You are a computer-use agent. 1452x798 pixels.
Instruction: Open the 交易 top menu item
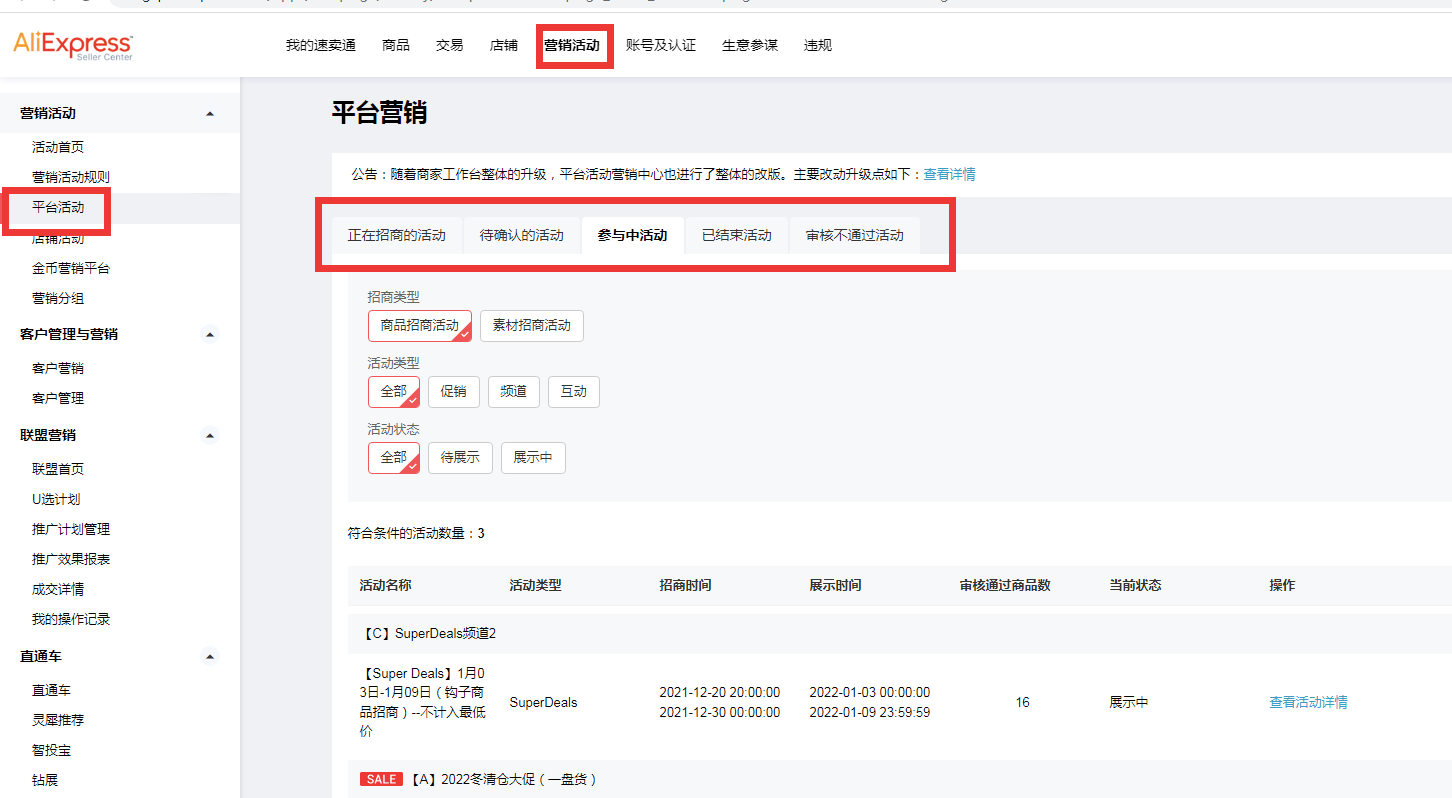point(450,45)
